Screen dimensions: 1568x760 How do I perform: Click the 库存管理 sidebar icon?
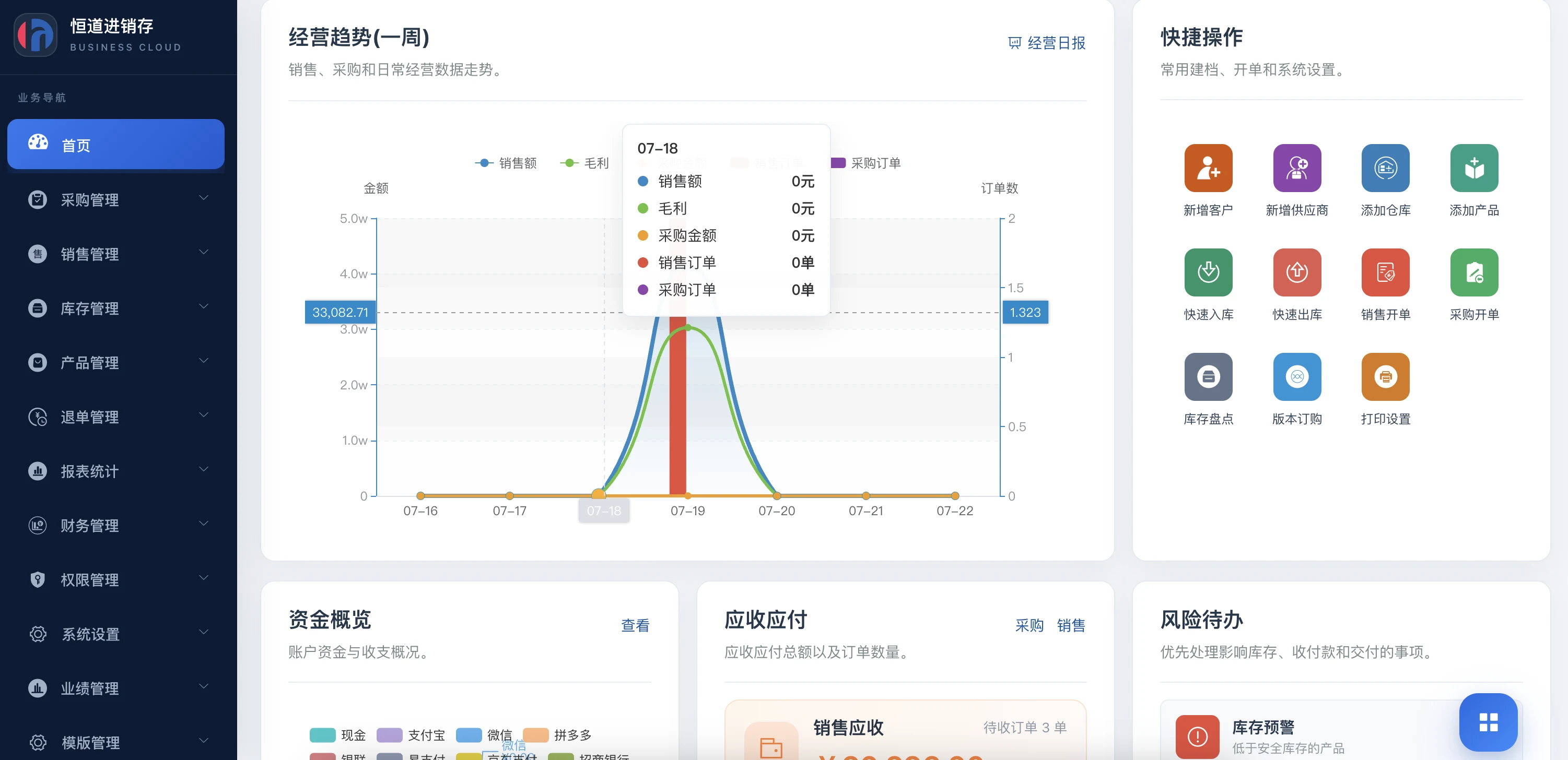[x=38, y=308]
